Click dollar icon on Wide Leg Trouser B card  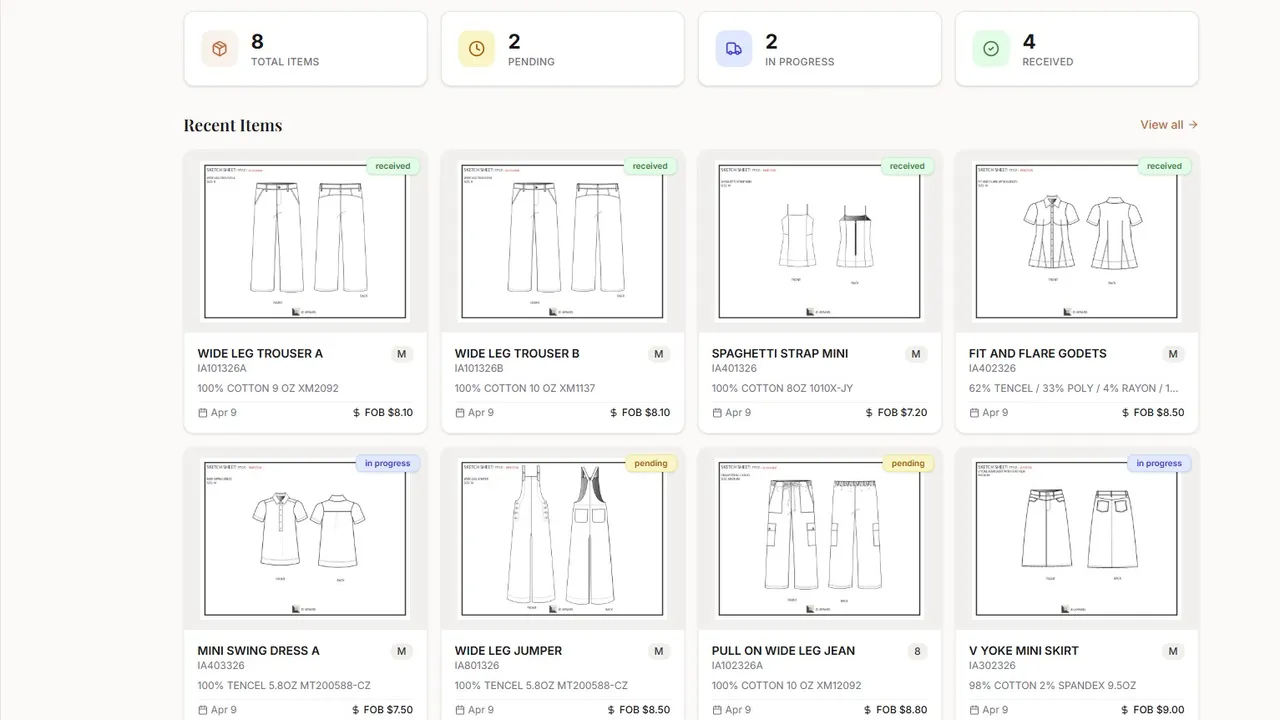point(613,412)
